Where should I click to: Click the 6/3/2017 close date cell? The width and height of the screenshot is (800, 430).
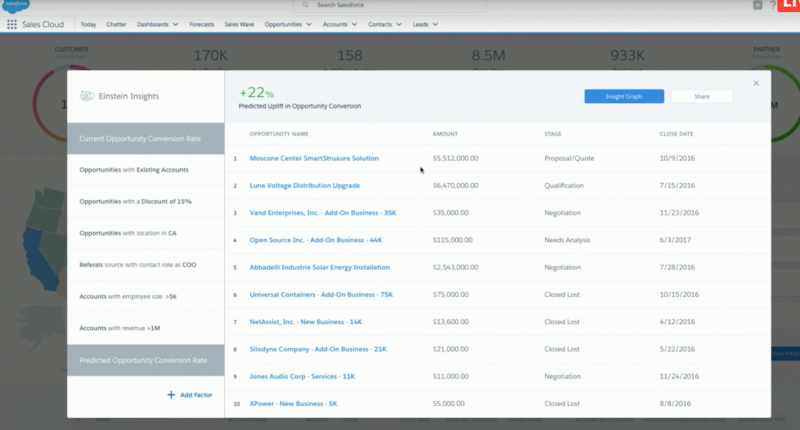(x=675, y=240)
